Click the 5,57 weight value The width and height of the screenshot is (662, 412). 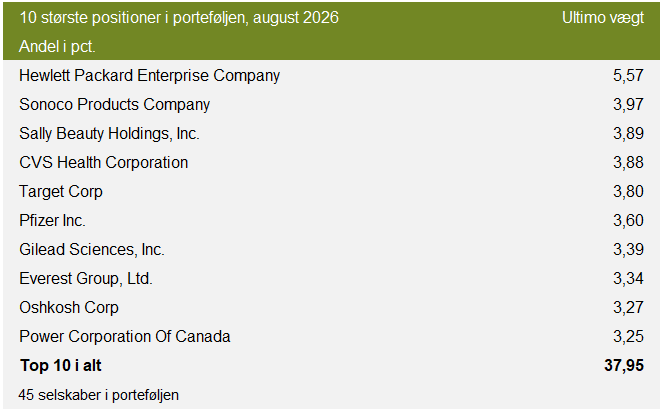(x=628, y=76)
